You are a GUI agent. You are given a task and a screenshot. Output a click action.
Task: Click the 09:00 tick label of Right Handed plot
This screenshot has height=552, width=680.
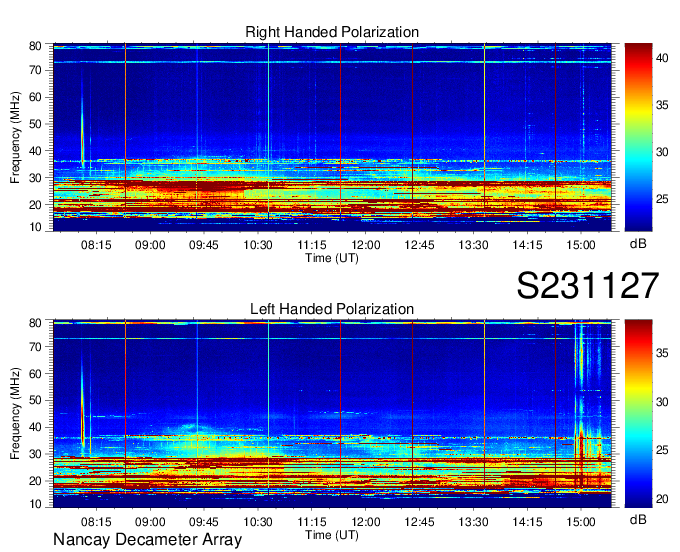tap(150, 245)
